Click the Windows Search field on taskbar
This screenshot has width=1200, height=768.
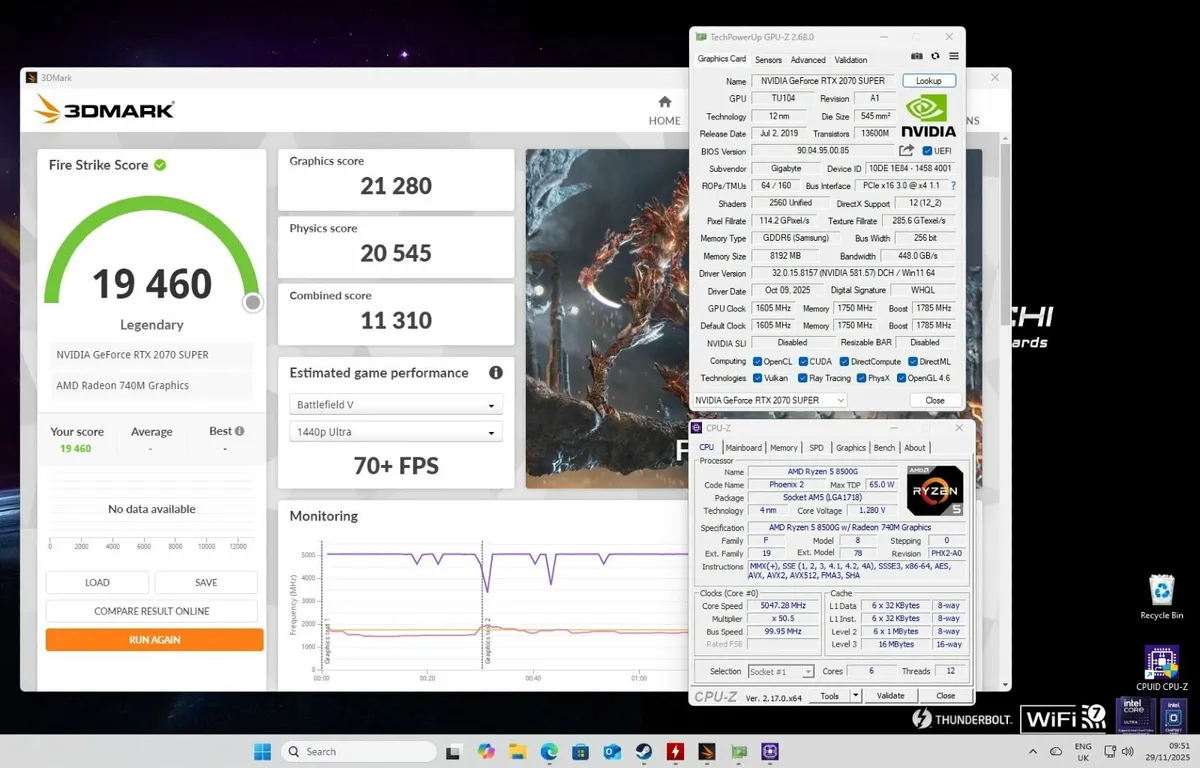[360, 751]
